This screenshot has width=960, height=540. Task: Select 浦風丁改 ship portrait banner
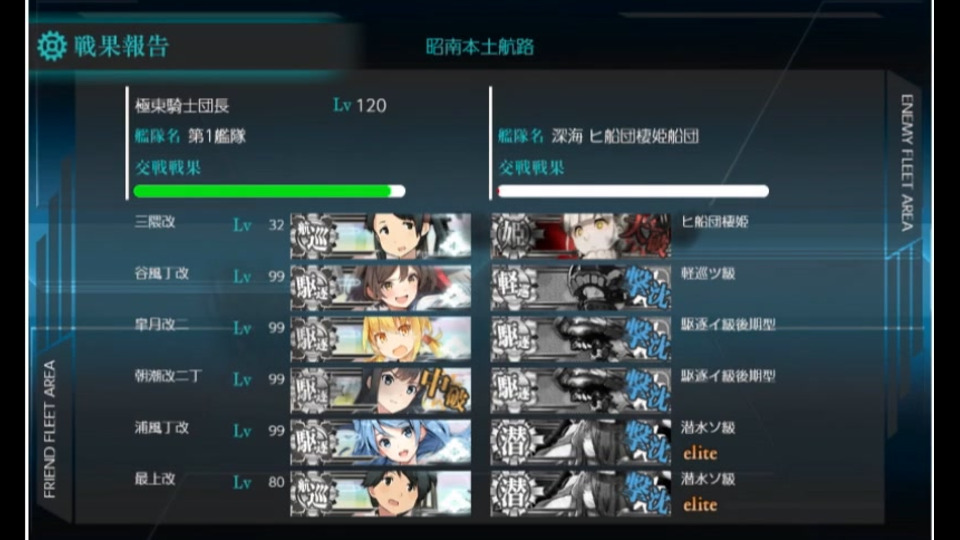tap(381, 441)
